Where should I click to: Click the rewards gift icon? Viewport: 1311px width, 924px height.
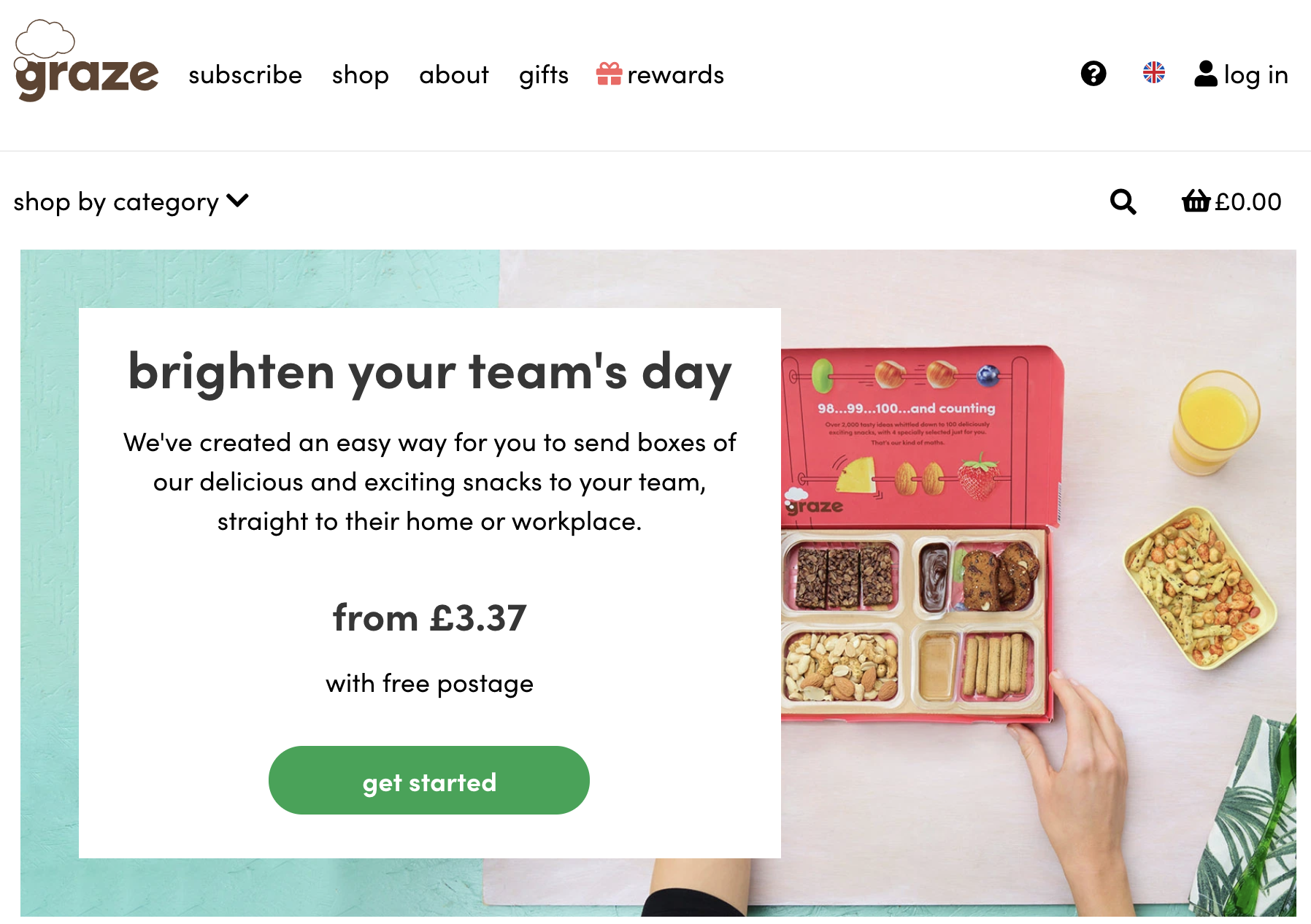pos(609,73)
